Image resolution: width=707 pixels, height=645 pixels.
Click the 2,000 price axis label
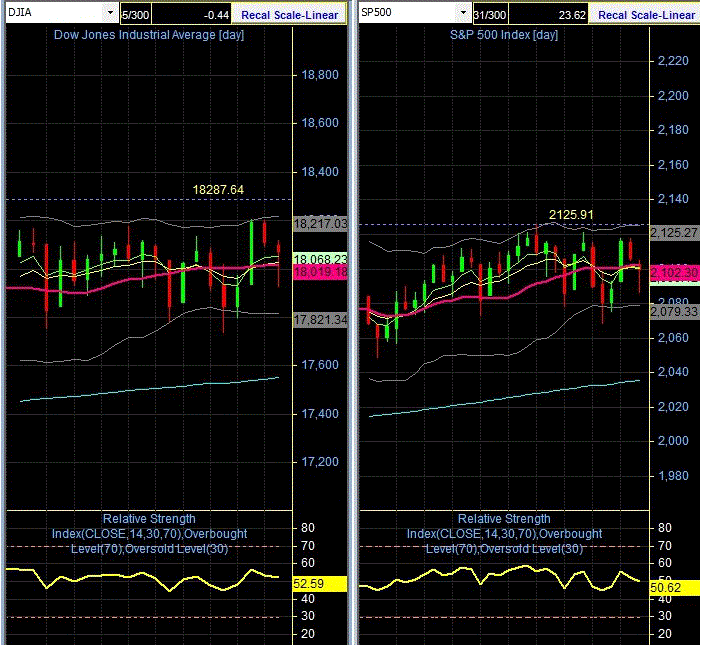click(673, 441)
